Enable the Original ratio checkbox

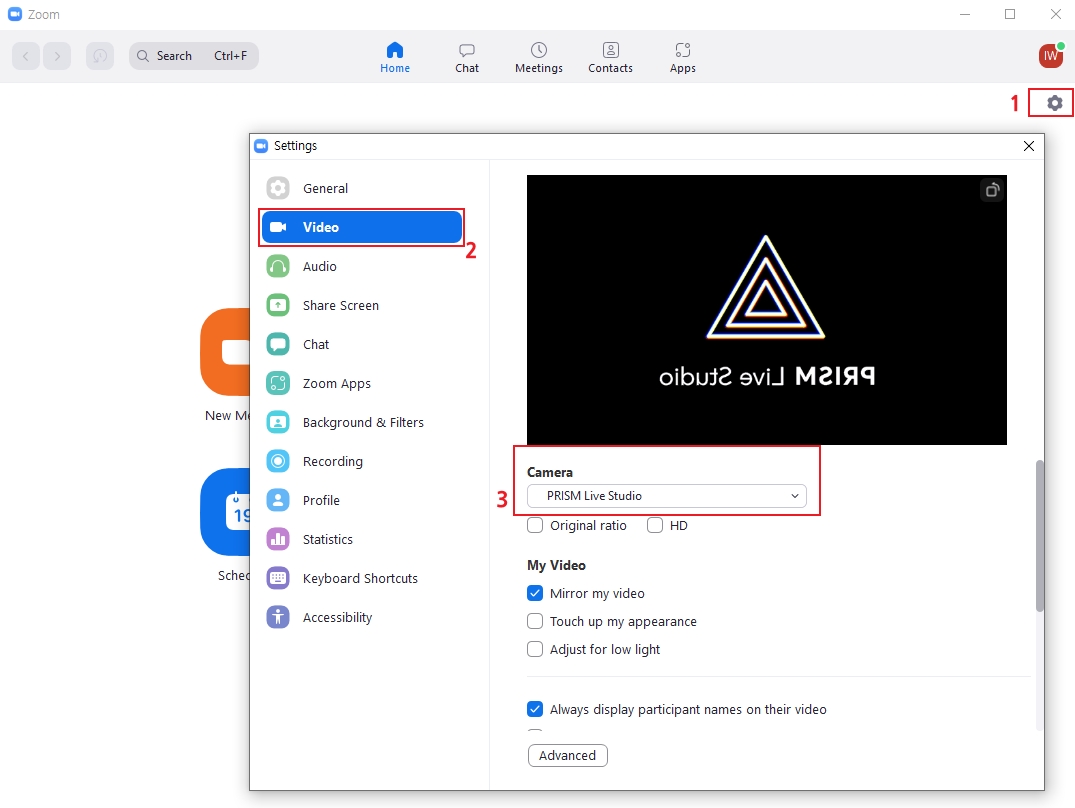(535, 526)
